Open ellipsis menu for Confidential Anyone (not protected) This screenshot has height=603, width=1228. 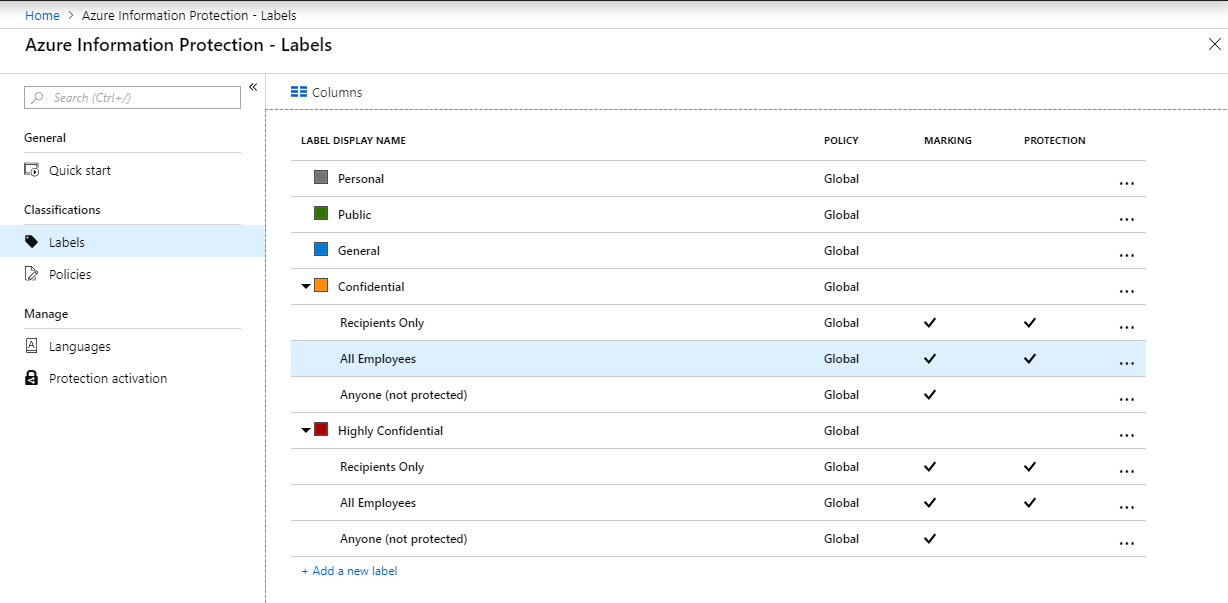coord(1127,399)
